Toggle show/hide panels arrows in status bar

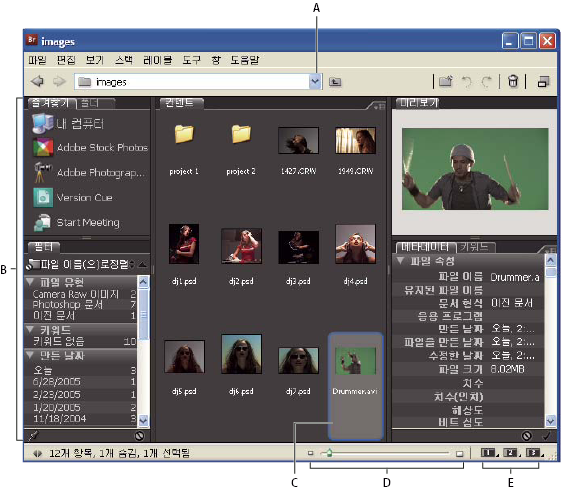point(37,453)
